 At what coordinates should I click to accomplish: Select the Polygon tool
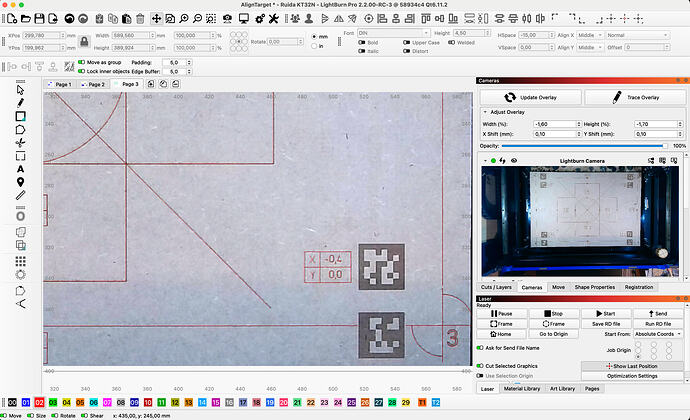pyautogui.click(x=20, y=129)
